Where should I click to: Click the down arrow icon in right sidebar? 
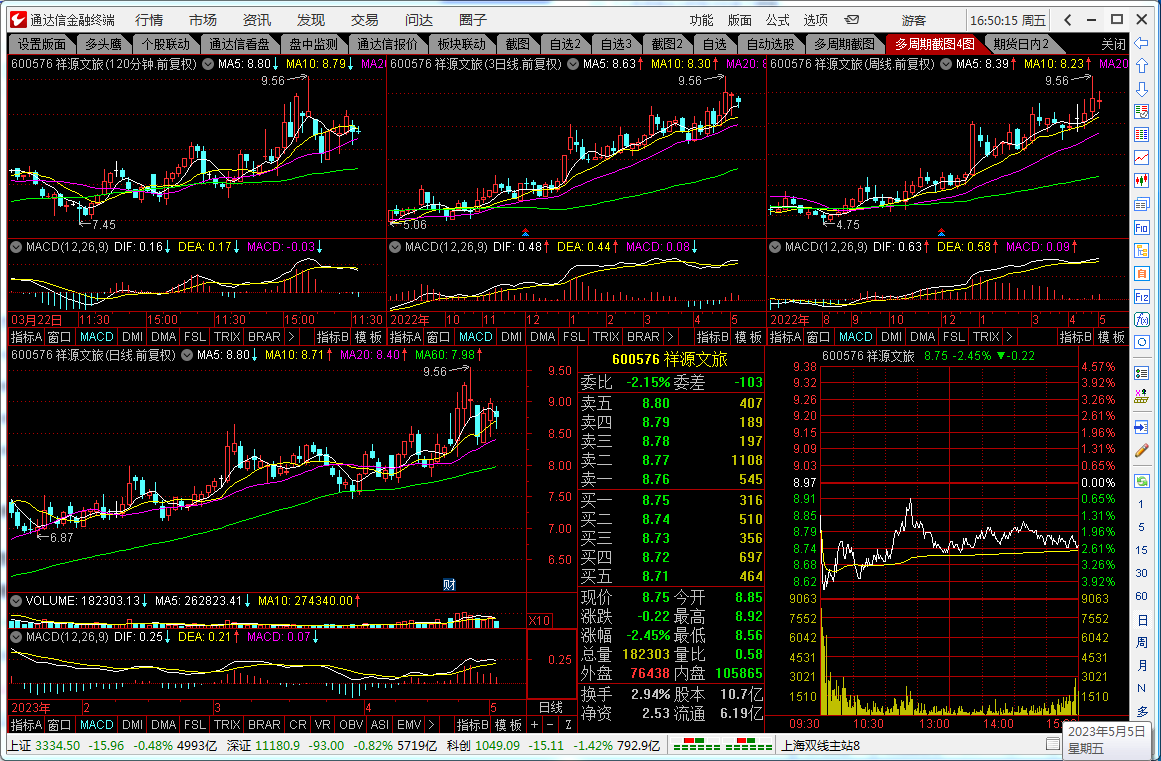(x=1142, y=89)
